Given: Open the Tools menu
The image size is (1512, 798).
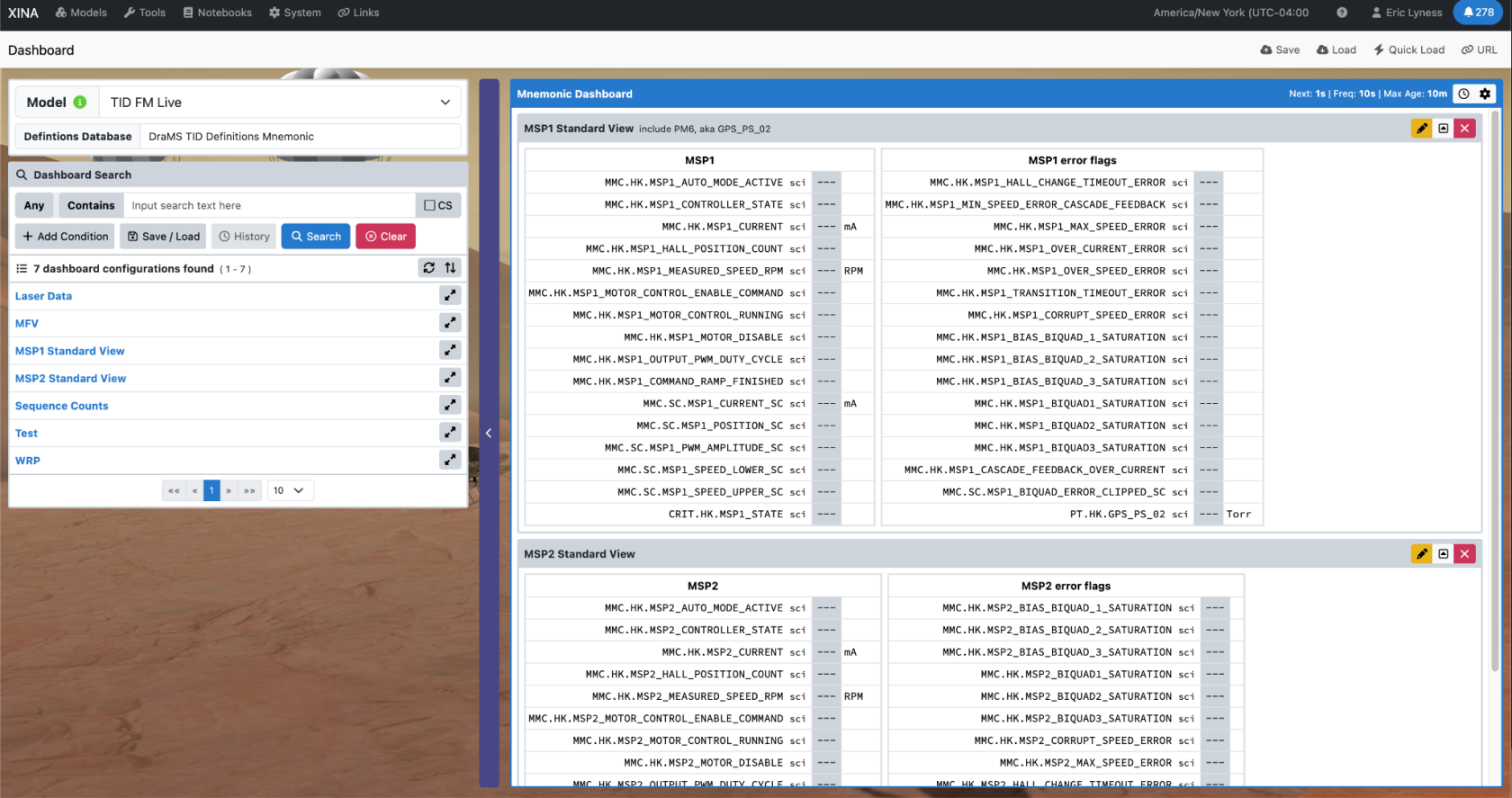Looking at the screenshot, I should coord(144,13).
